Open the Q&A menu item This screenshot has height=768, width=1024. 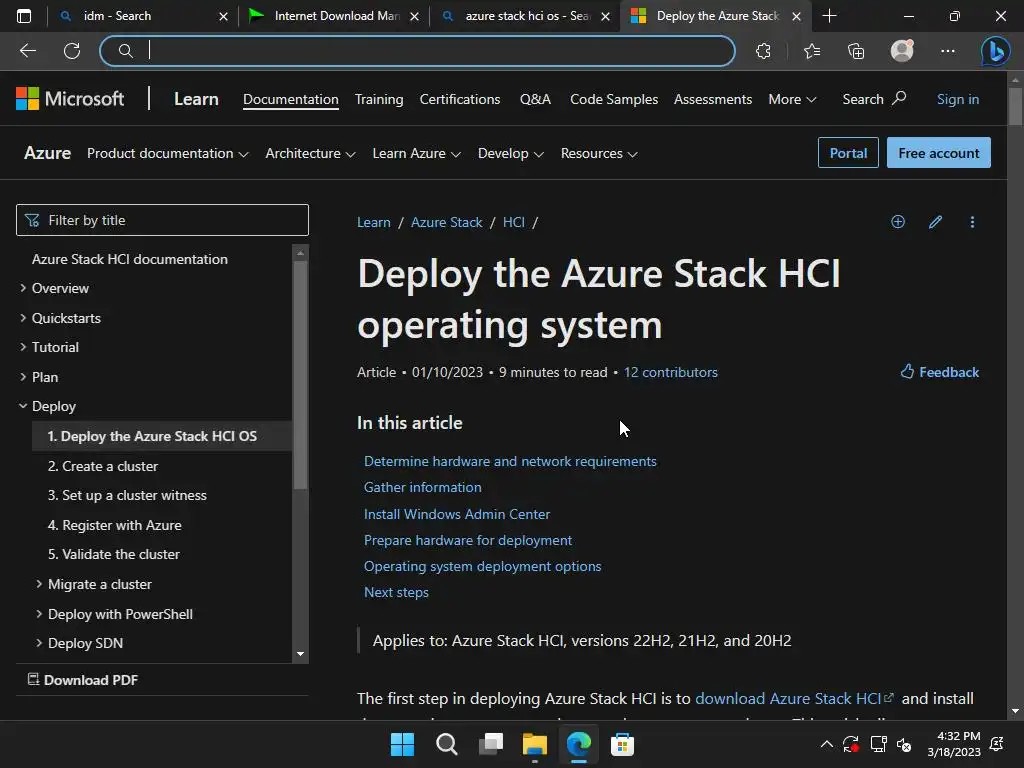pyautogui.click(x=536, y=99)
